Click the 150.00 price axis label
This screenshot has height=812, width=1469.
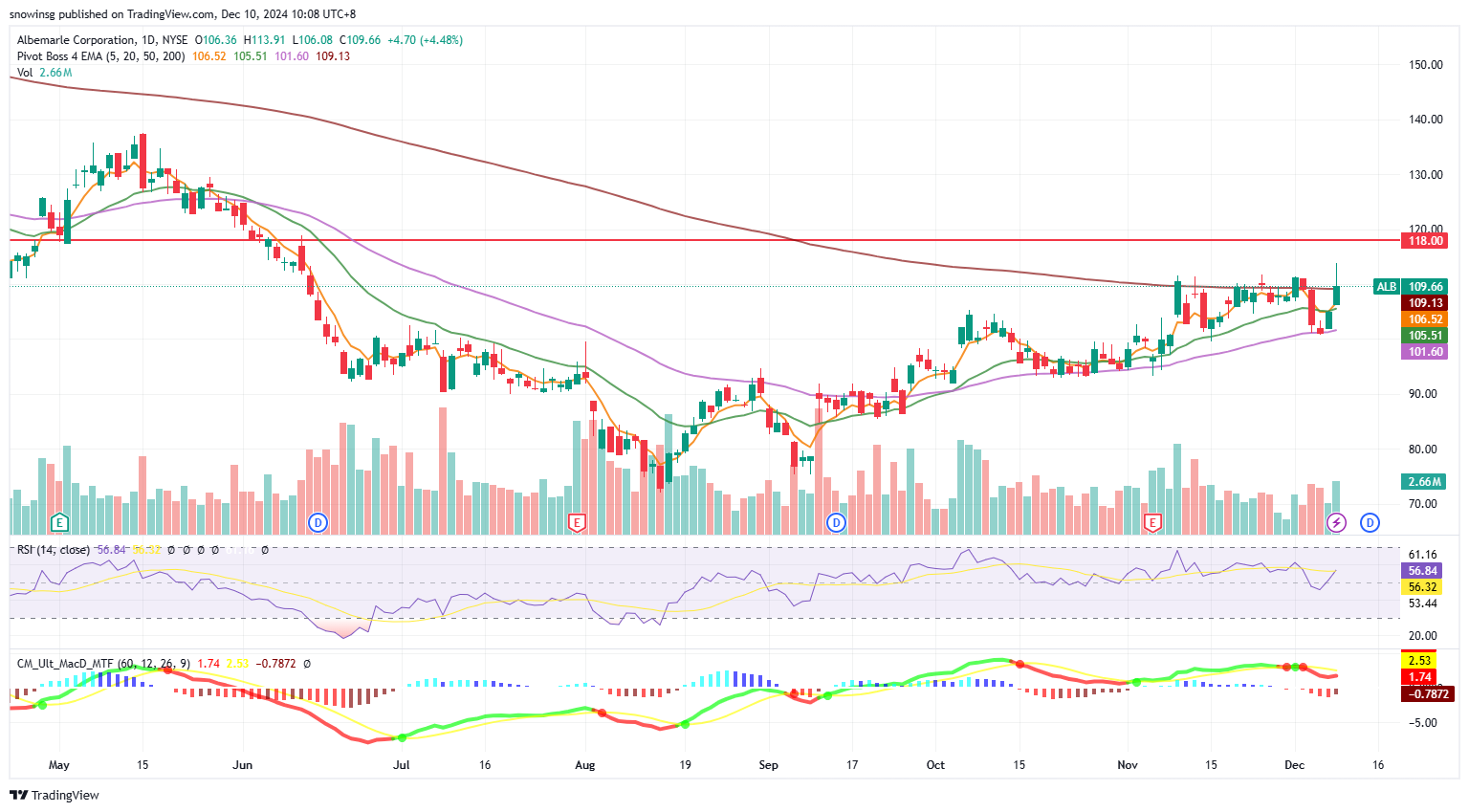click(1425, 65)
